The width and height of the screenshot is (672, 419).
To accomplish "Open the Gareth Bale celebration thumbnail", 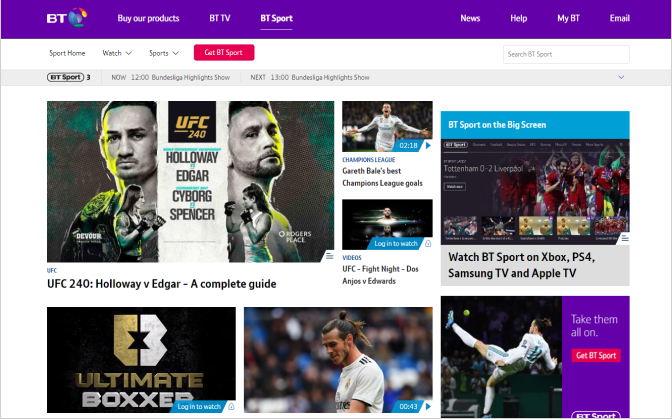I will point(387,126).
